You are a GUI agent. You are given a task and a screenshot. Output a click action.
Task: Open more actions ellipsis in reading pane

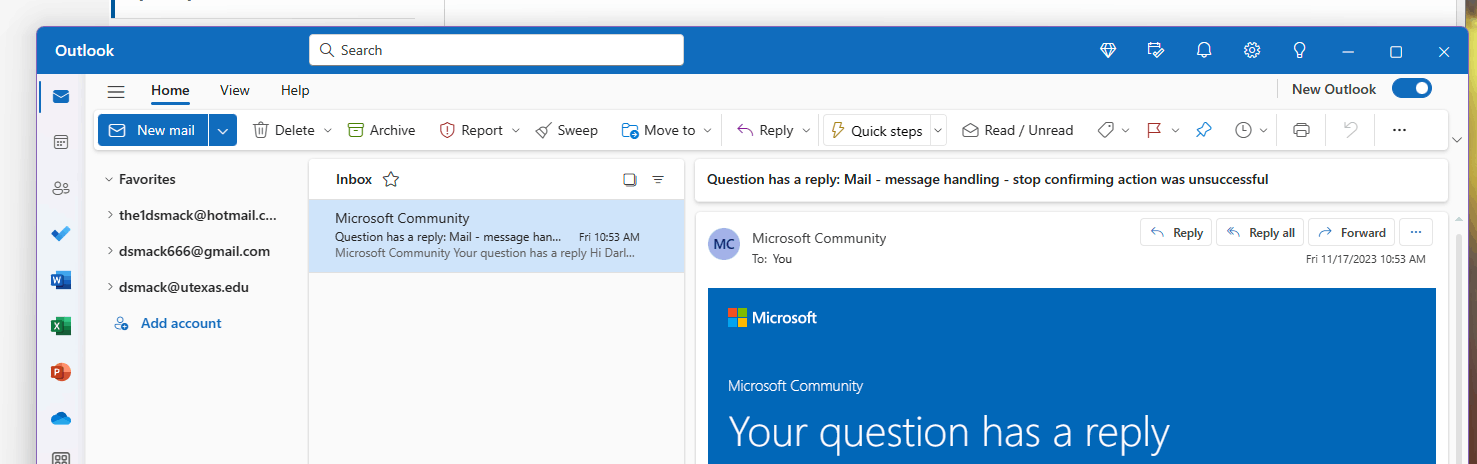(x=1415, y=232)
